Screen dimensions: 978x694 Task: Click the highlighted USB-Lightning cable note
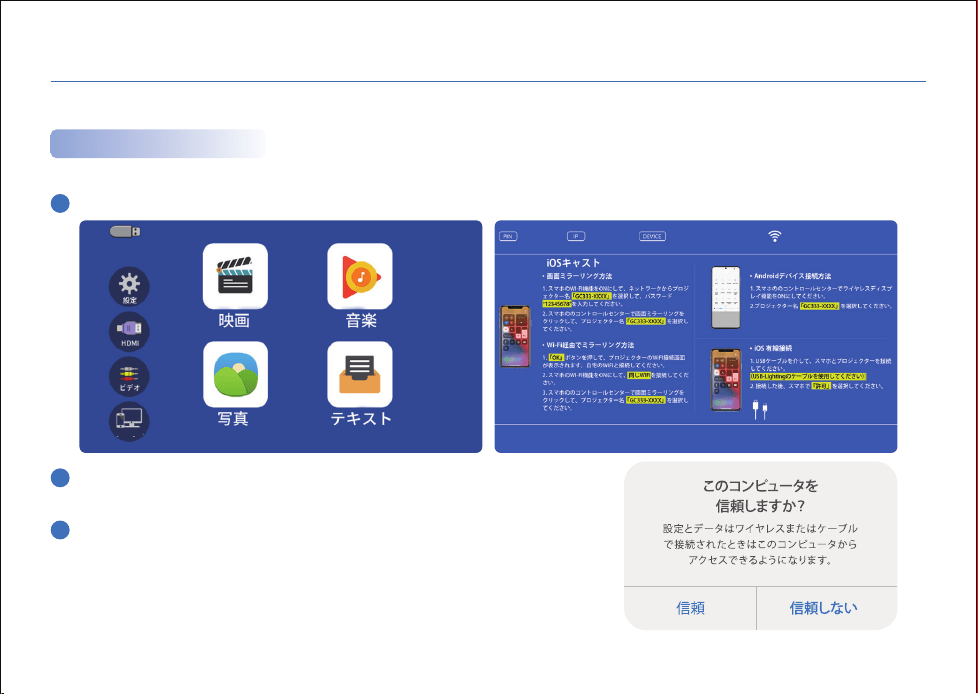tap(808, 377)
